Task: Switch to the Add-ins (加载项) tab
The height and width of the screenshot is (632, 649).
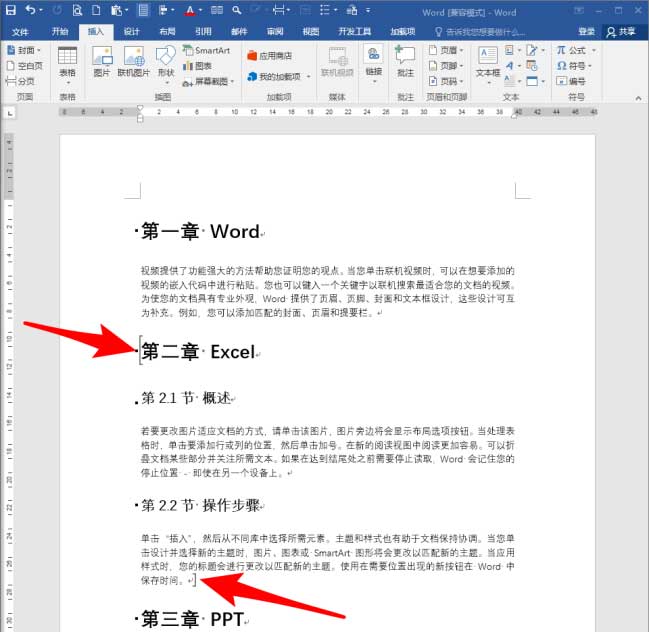Action: [402, 31]
